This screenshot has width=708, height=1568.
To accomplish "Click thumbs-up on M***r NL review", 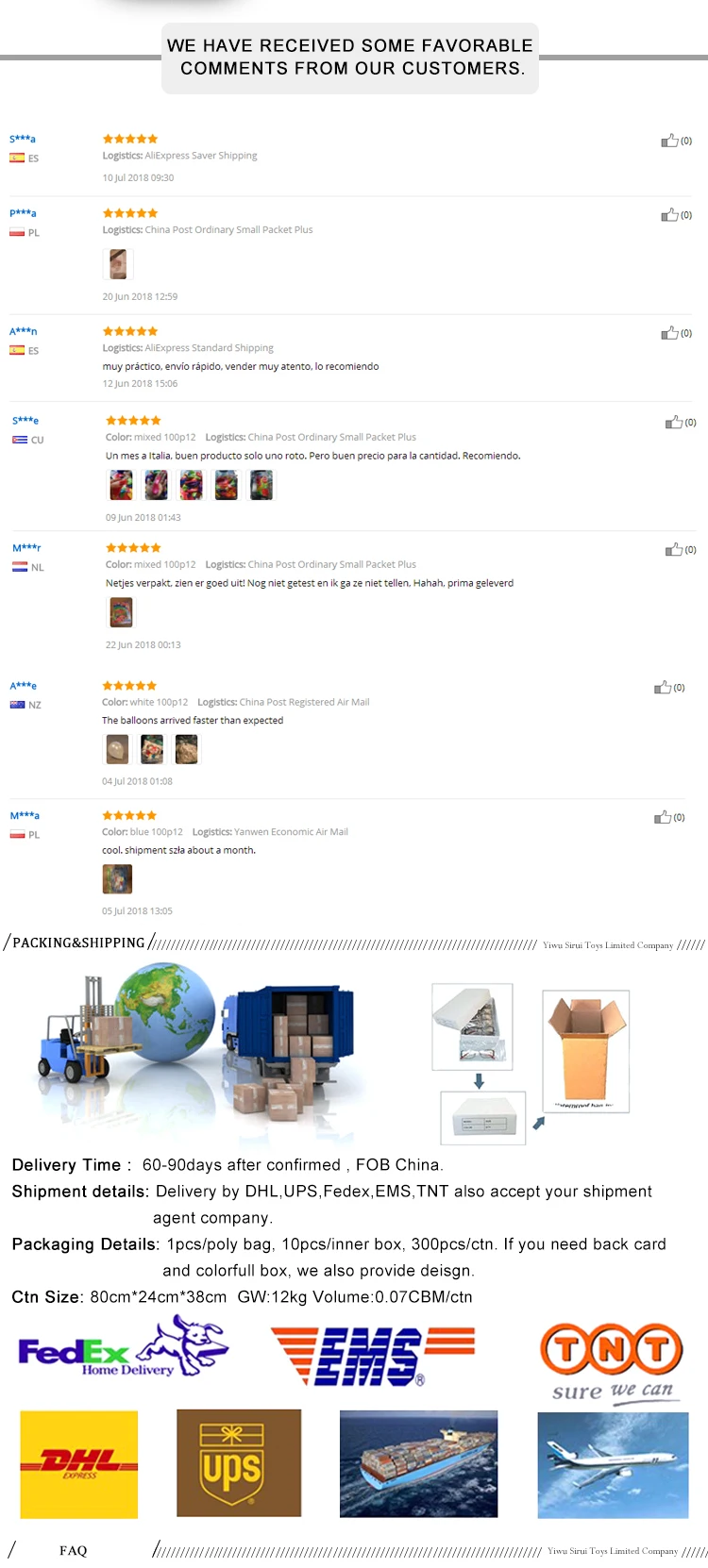I will pyautogui.click(x=673, y=549).
